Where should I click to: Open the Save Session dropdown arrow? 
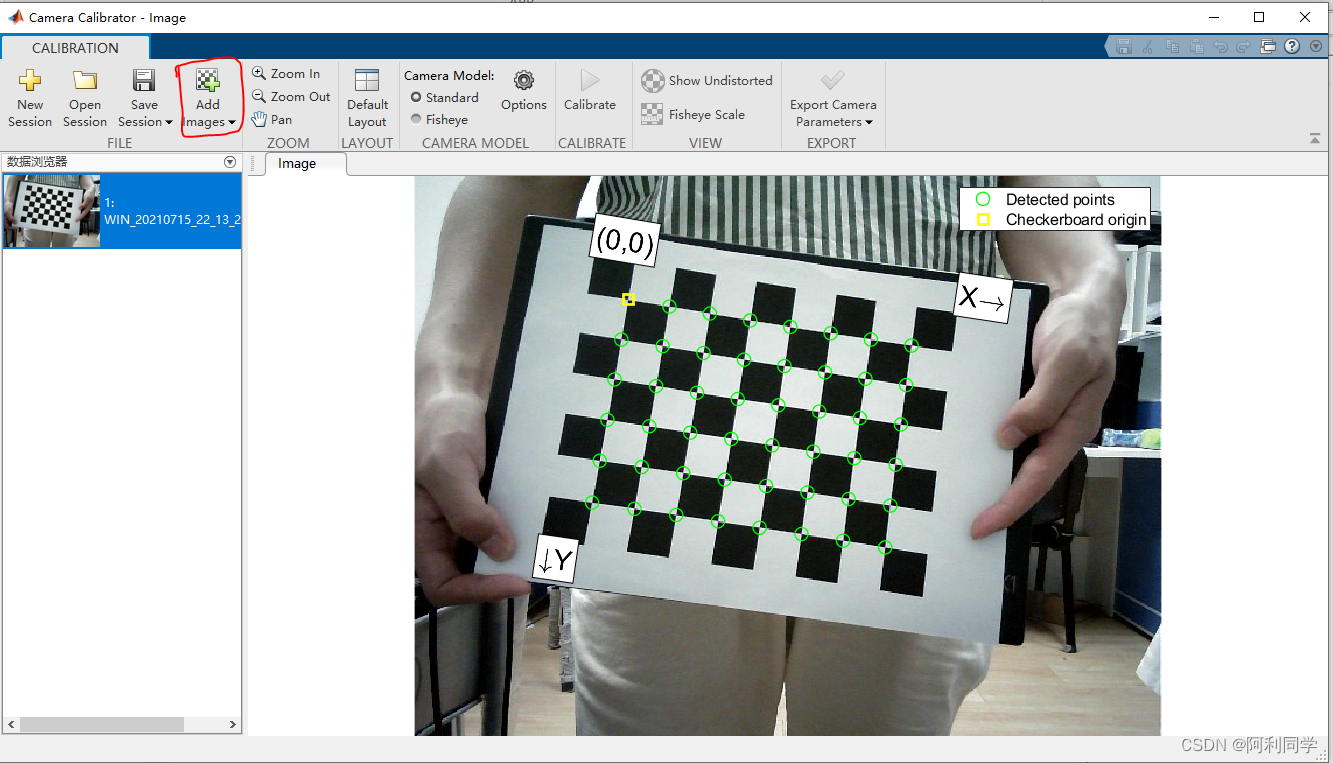pyautogui.click(x=169, y=122)
